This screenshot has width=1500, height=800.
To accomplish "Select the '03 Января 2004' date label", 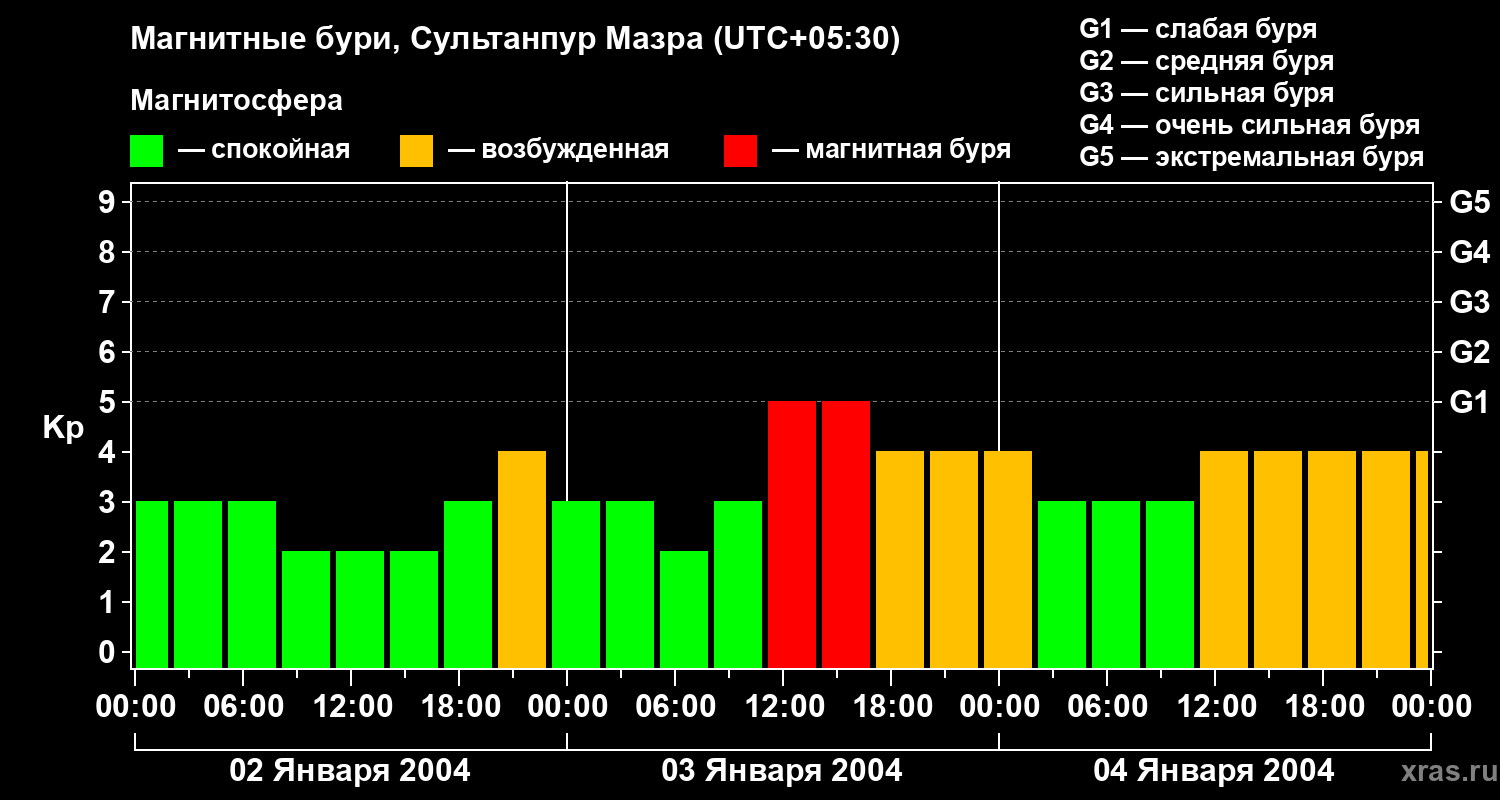I will coord(782,771).
